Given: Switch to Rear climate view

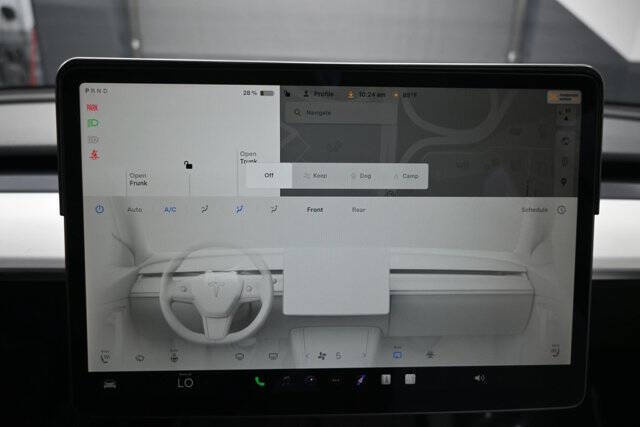Looking at the screenshot, I should (x=359, y=210).
